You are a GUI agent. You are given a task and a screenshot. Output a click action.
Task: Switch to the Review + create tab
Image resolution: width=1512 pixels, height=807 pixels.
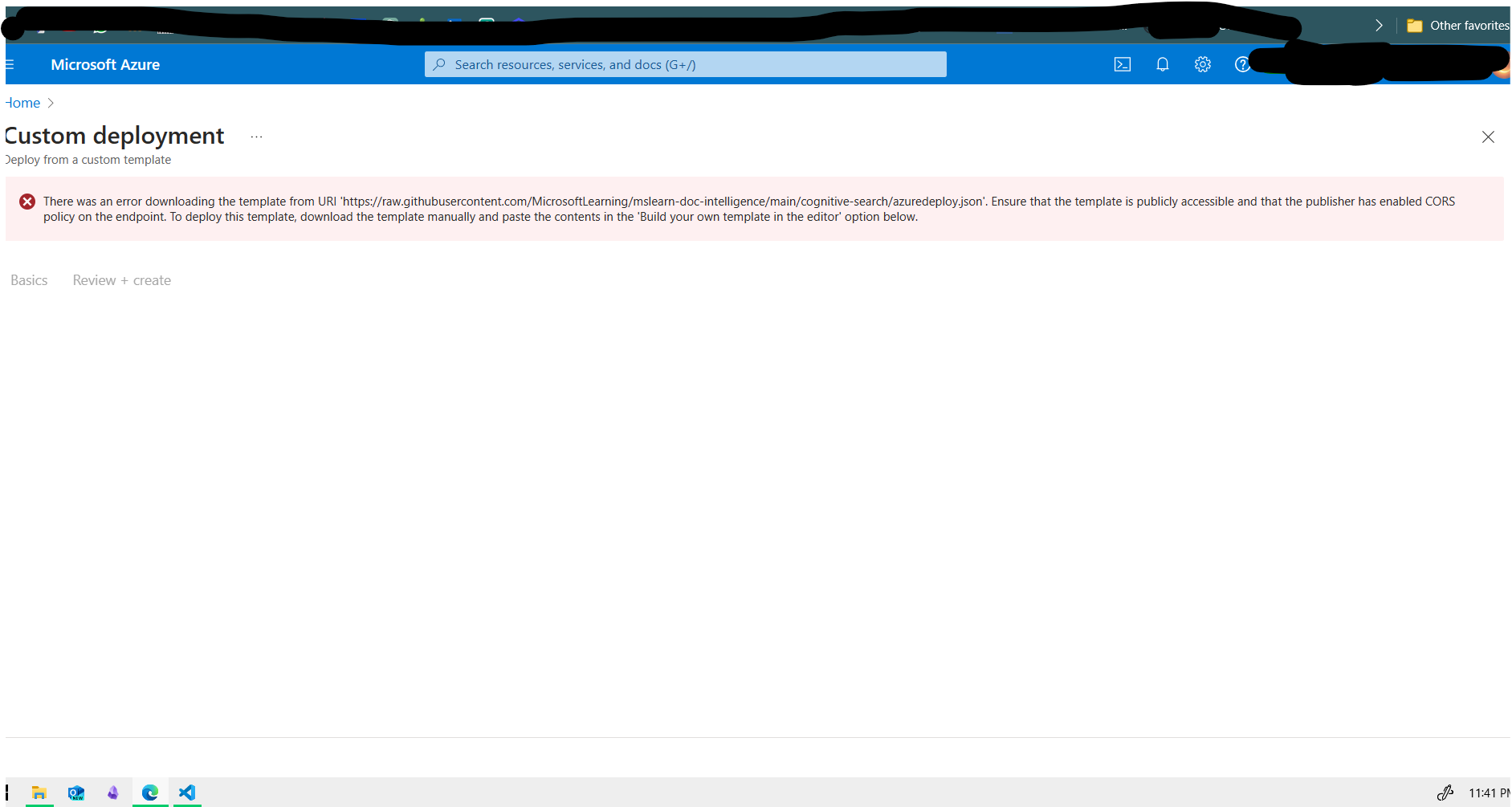click(122, 280)
